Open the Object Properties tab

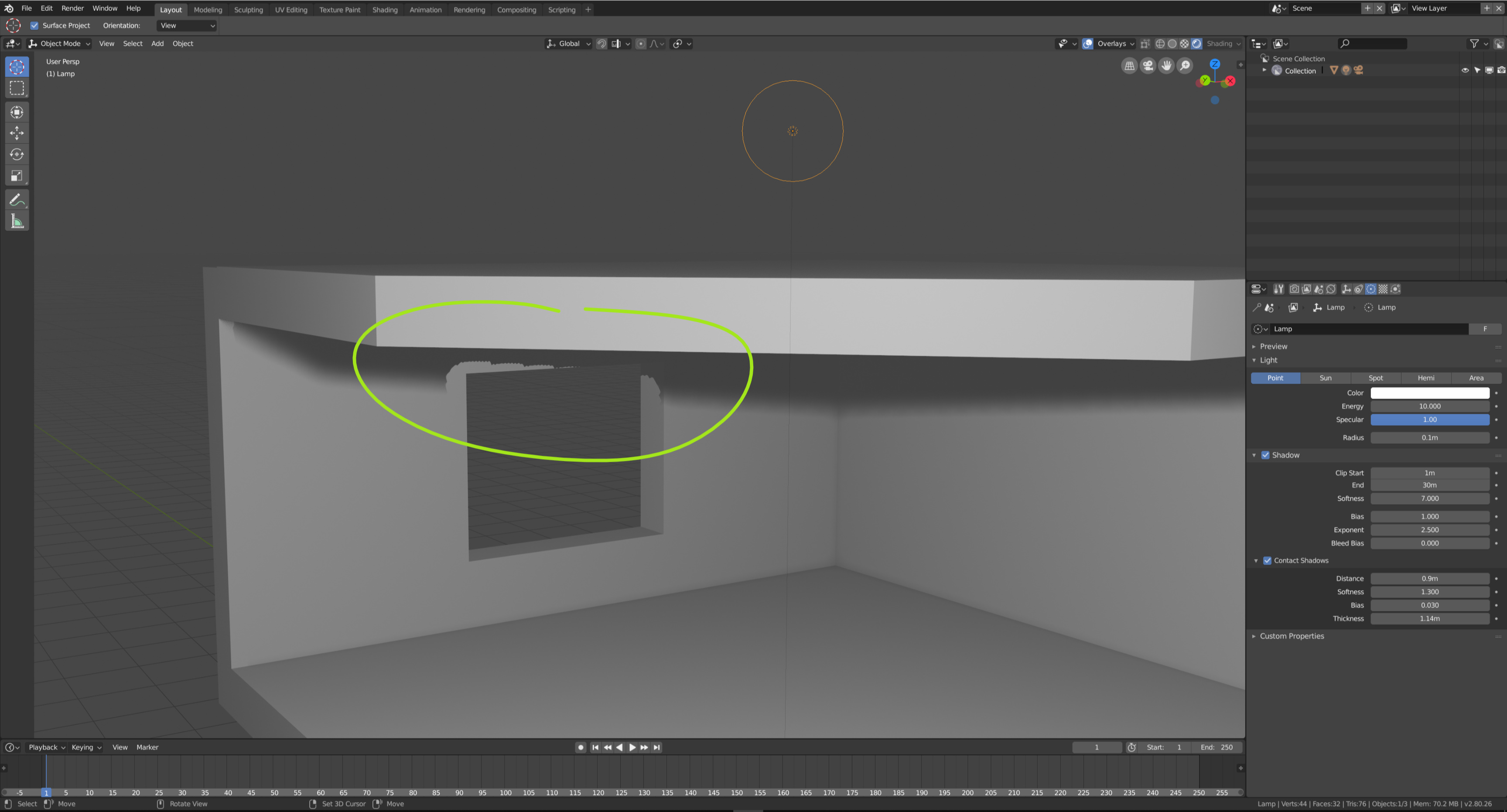click(1346, 289)
